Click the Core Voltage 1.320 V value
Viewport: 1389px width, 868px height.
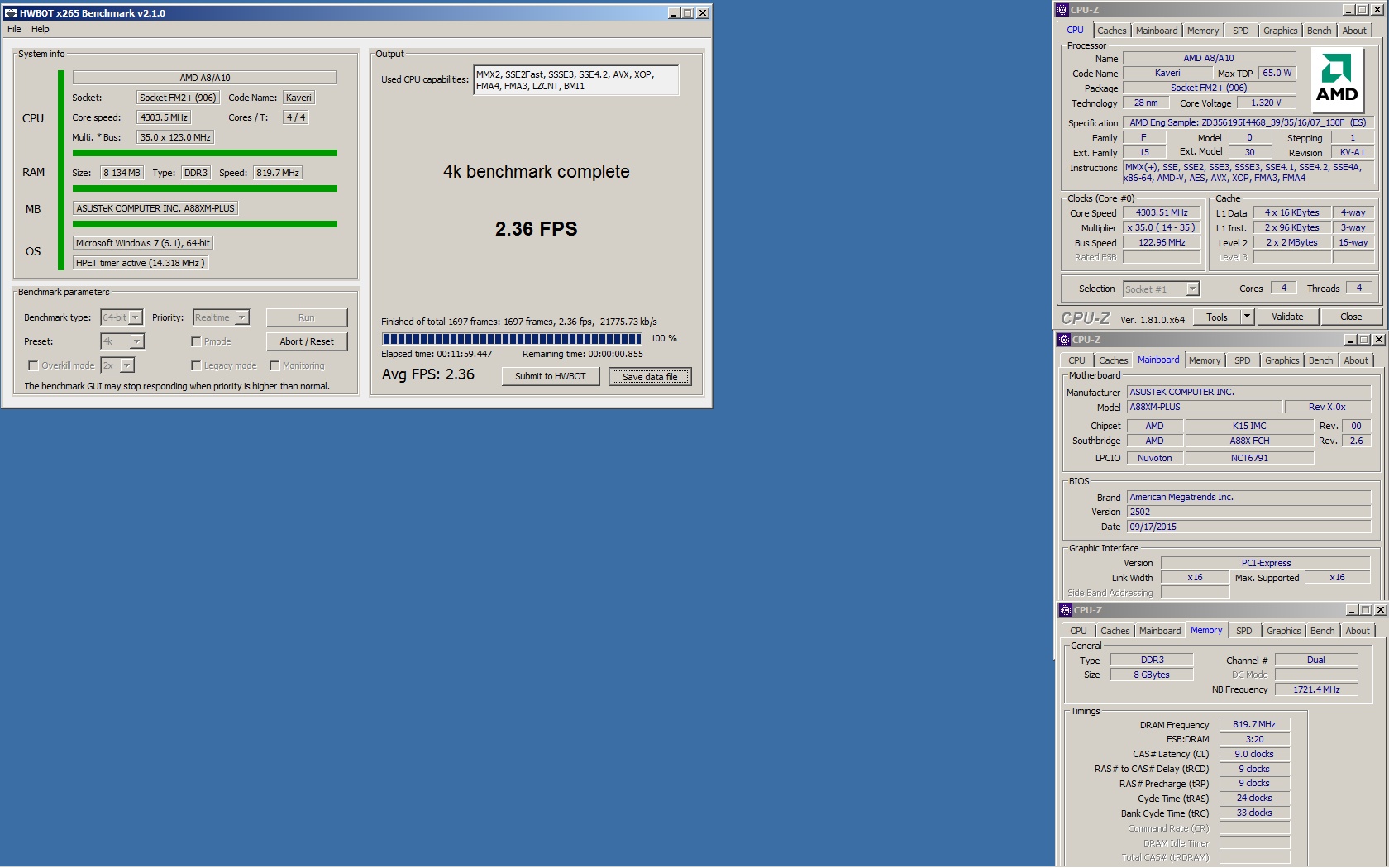[x=1266, y=103]
